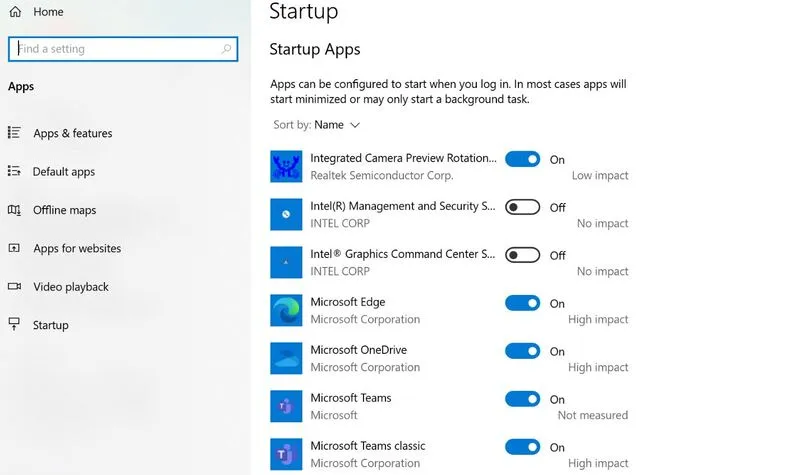Turn off Microsoft OneDrive startup toggle
800x475 pixels.
coord(522,351)
